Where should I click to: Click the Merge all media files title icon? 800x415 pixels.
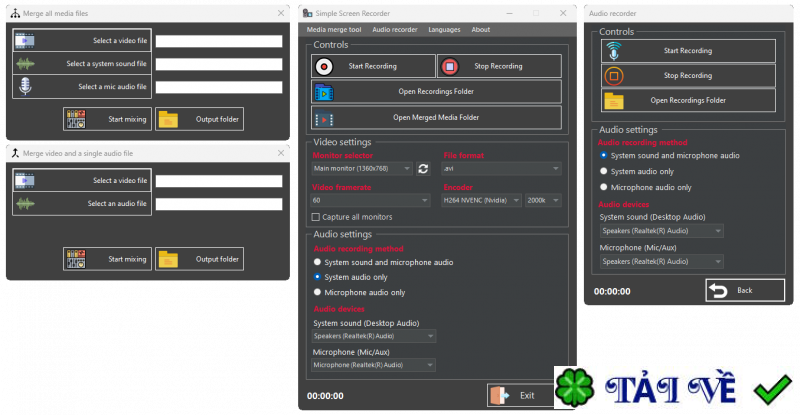tap(15, 13)
